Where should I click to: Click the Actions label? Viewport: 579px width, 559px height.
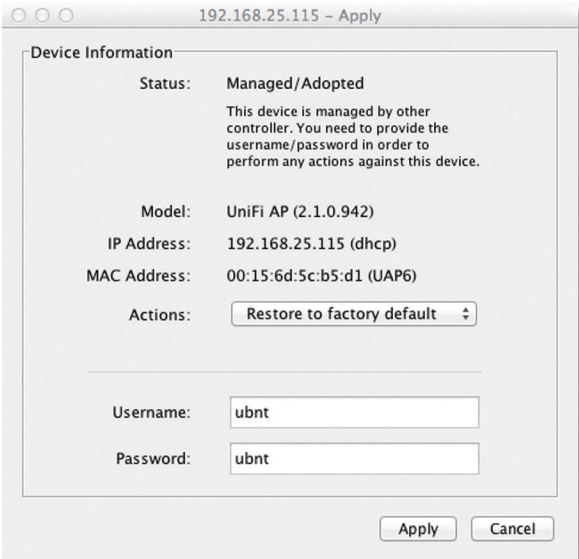pos(160,315)
